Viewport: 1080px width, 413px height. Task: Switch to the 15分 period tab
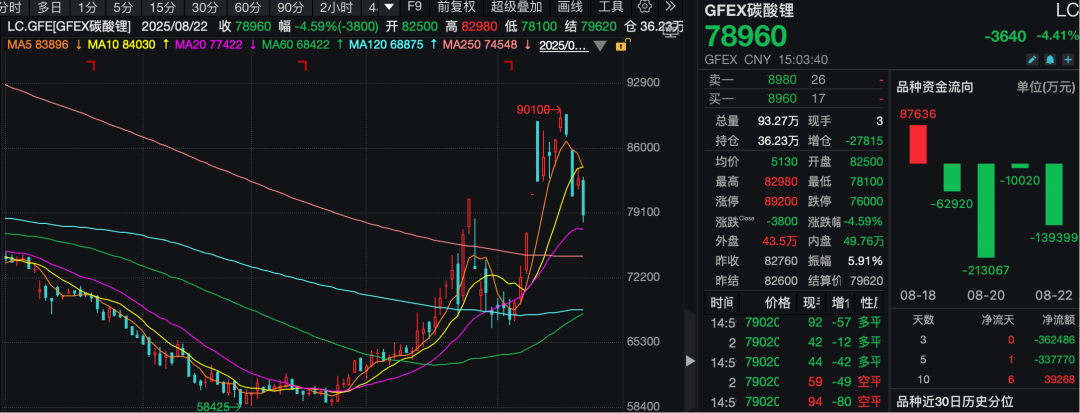[x=163, y=8]
